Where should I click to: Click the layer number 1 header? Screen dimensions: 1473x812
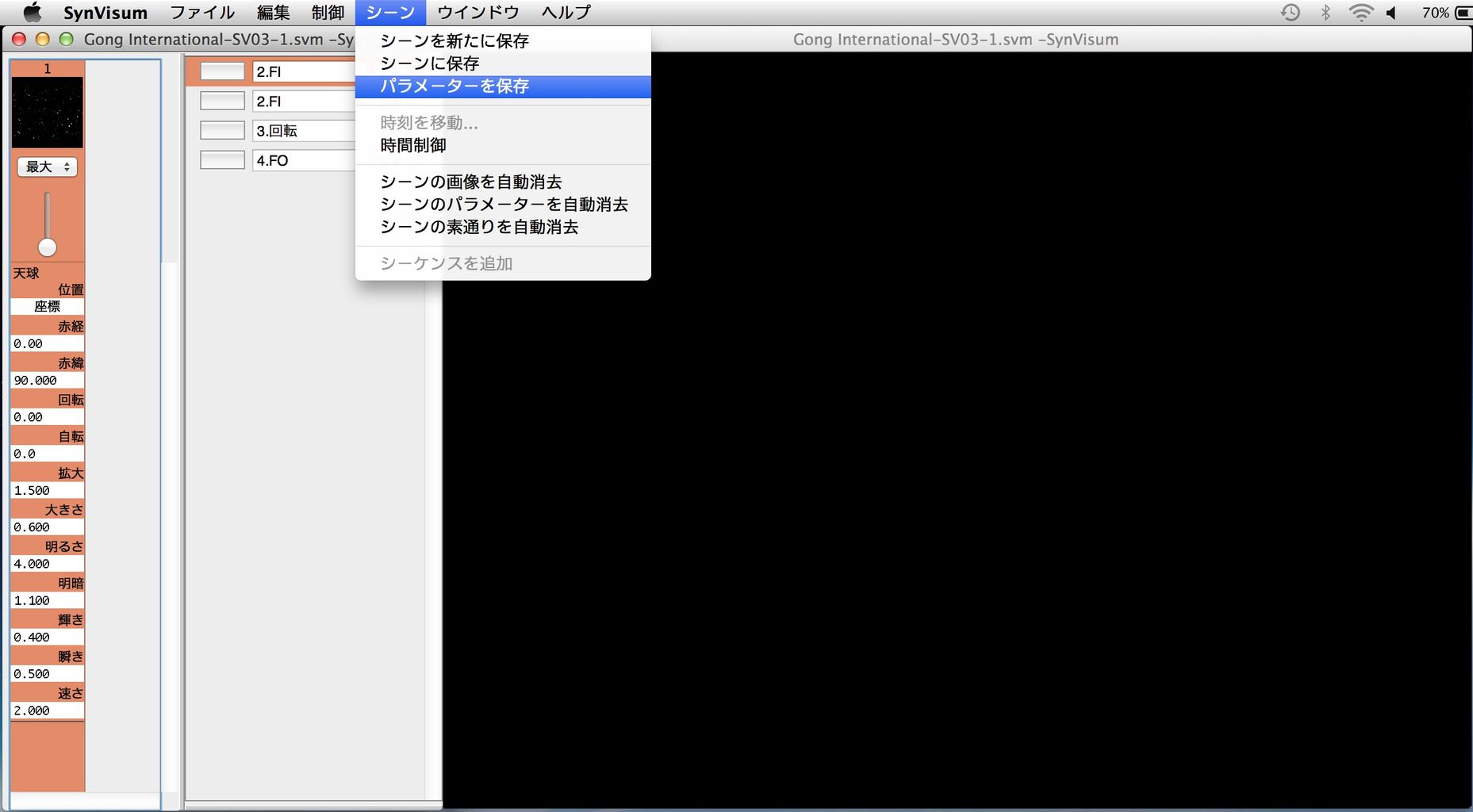pyautogui.click(x=48, y=69)
